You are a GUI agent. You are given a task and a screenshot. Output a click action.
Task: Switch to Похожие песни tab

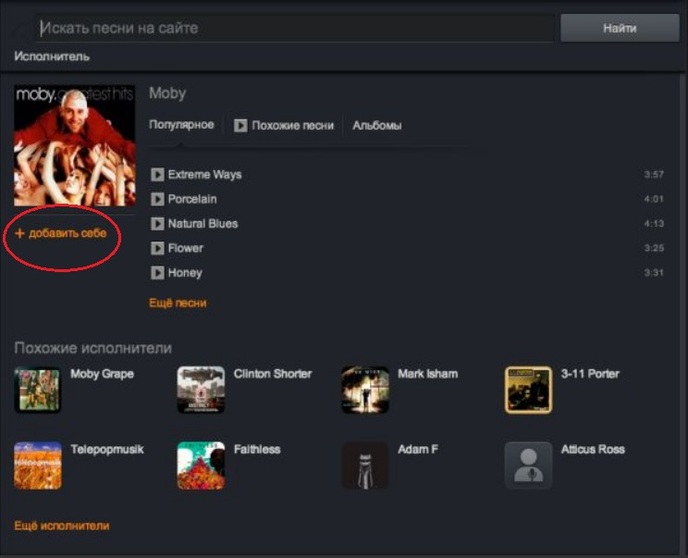pyautogui.click(x=293, y=125)
